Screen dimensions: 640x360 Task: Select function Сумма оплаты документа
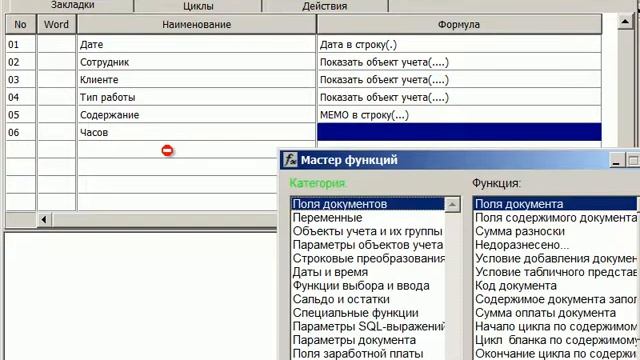pyautogui.click(x=556, y=313)
